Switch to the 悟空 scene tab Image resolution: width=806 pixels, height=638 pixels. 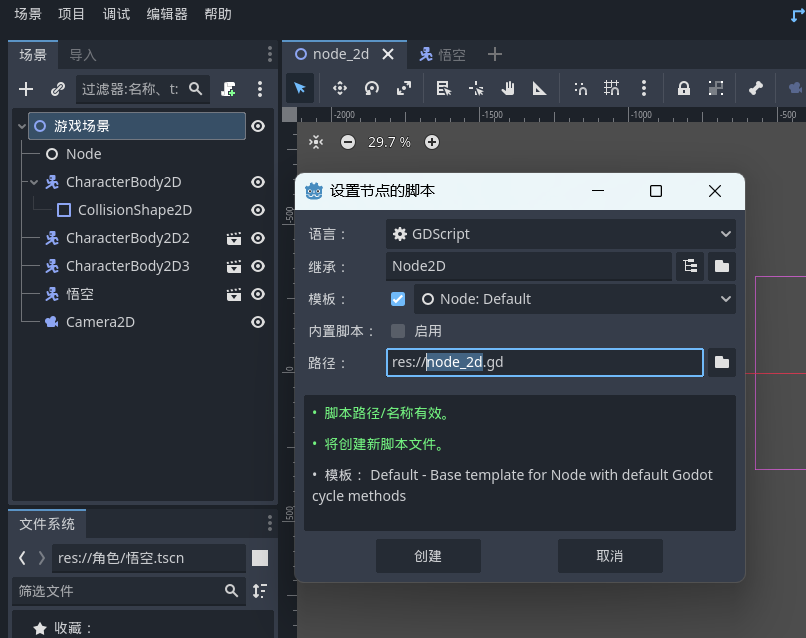coord(443,54)
